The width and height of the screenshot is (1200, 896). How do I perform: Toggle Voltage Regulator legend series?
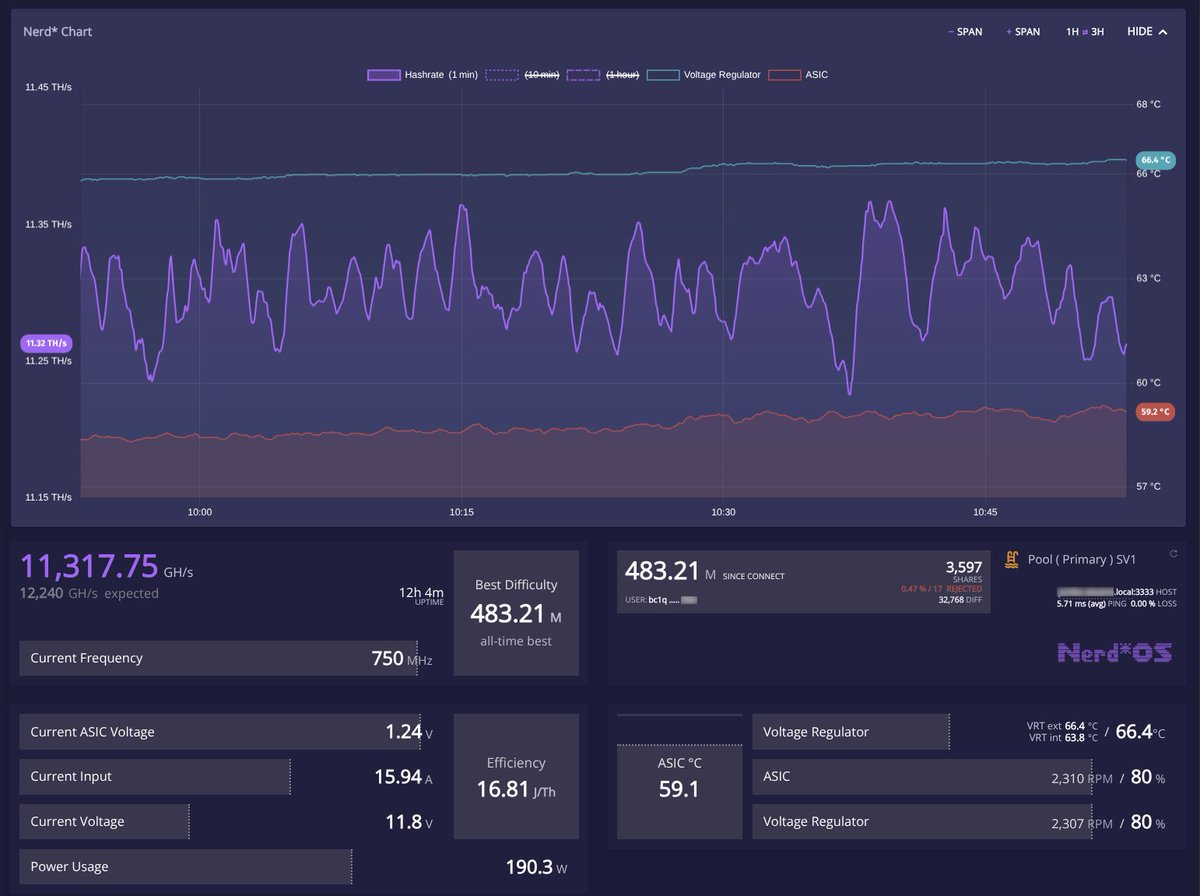(703, 75)
